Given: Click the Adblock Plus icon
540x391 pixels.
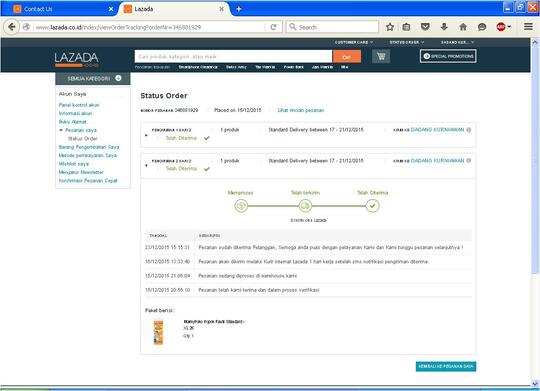Looking at the screenshot, I should click(x=501, y=27).
